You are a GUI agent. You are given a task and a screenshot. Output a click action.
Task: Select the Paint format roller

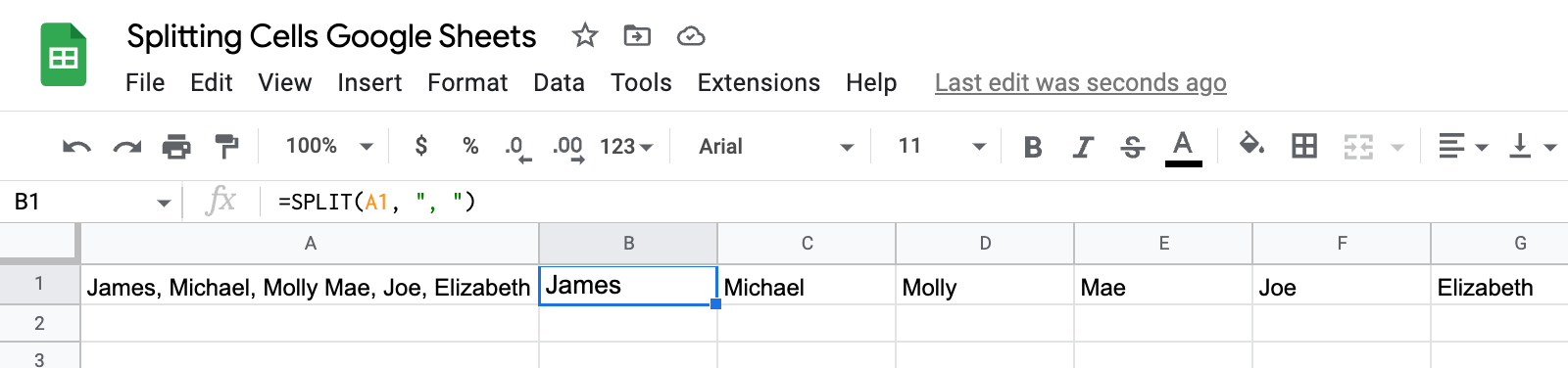tap(226, 147)
